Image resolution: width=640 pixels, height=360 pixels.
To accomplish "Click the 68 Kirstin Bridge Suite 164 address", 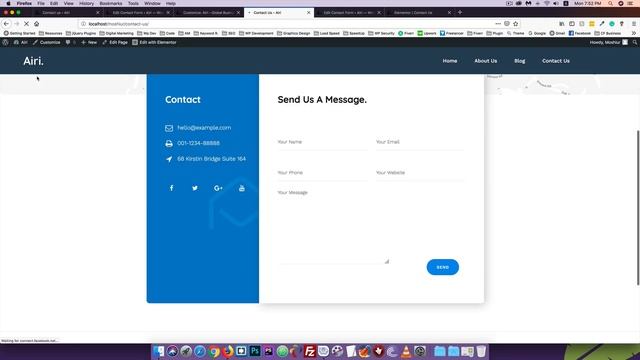I will click(x=211, y=159).
